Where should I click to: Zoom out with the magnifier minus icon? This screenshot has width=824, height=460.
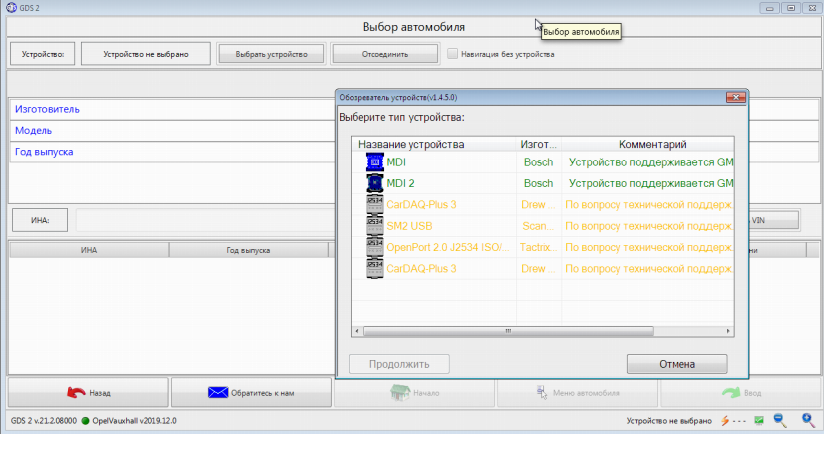[x=780, y=421]
